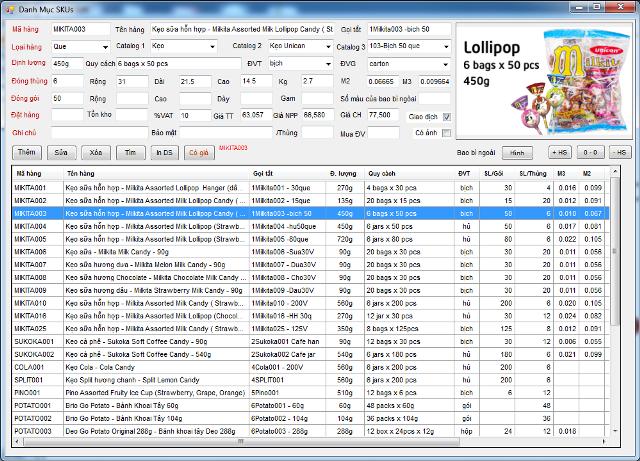
Task: Click the Xóa button
Action: pos(96,152)
